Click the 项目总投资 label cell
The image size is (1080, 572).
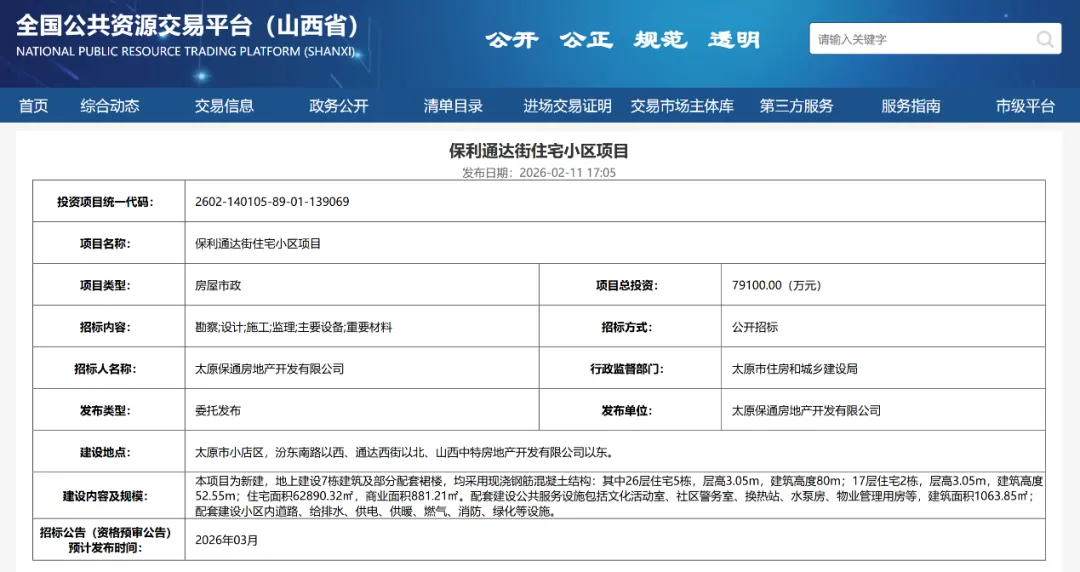[630, 285]
